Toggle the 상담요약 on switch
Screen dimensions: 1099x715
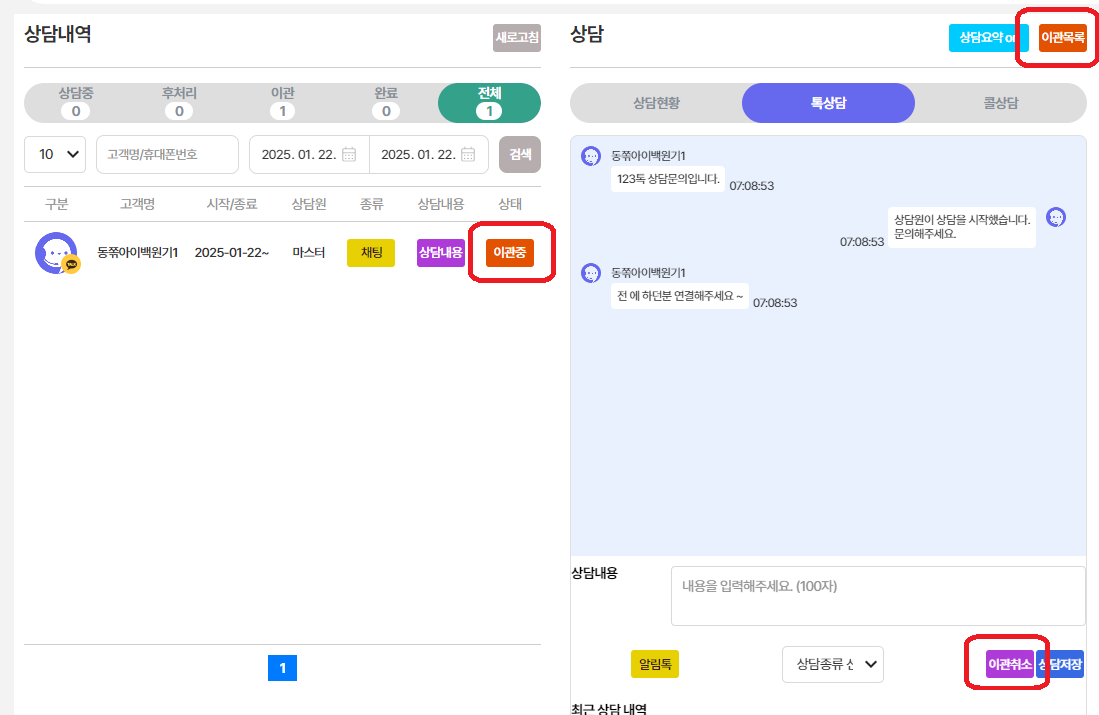[988, 38]
